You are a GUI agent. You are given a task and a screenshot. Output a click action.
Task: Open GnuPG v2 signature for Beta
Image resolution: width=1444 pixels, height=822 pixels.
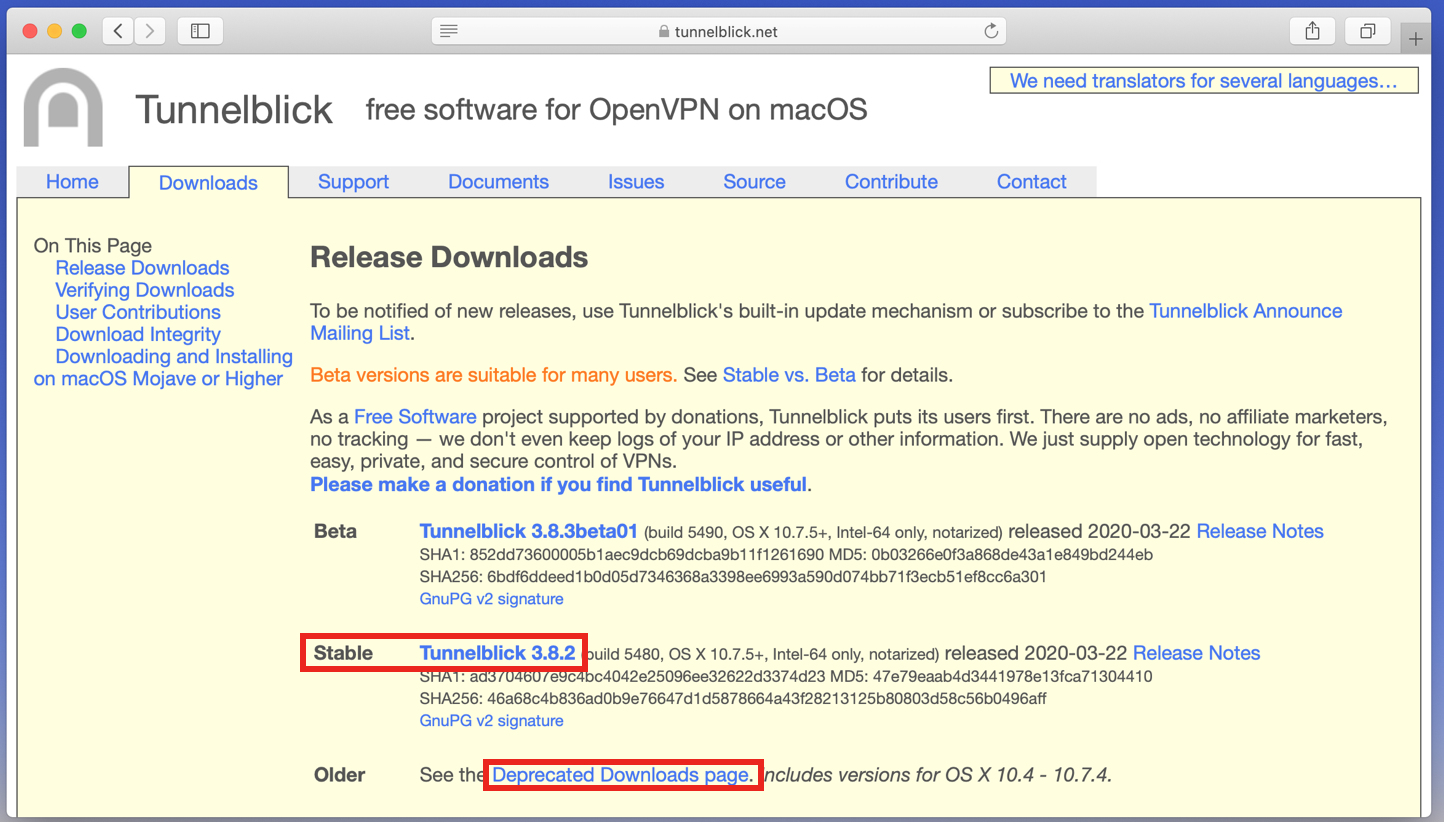coord(491,599)
